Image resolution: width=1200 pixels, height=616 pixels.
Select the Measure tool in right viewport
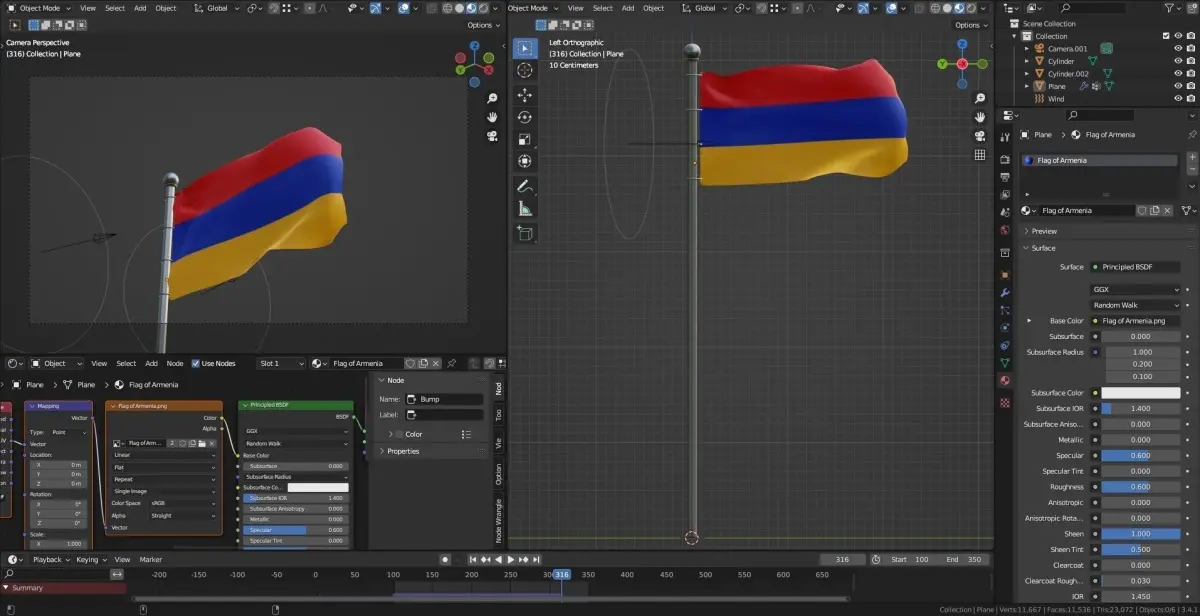pos(525,209)
